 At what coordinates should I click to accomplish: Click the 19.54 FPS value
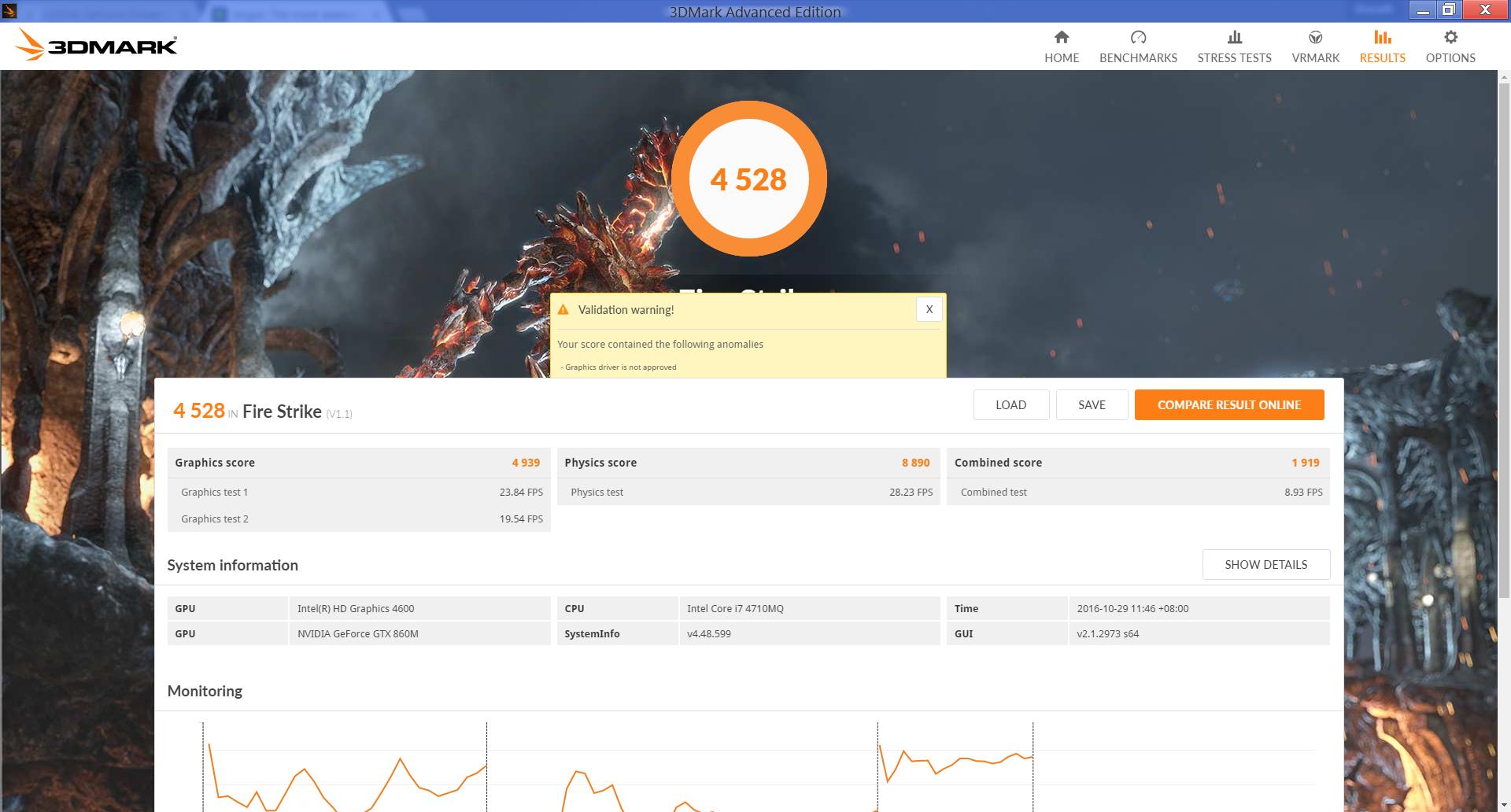[521, 519]
